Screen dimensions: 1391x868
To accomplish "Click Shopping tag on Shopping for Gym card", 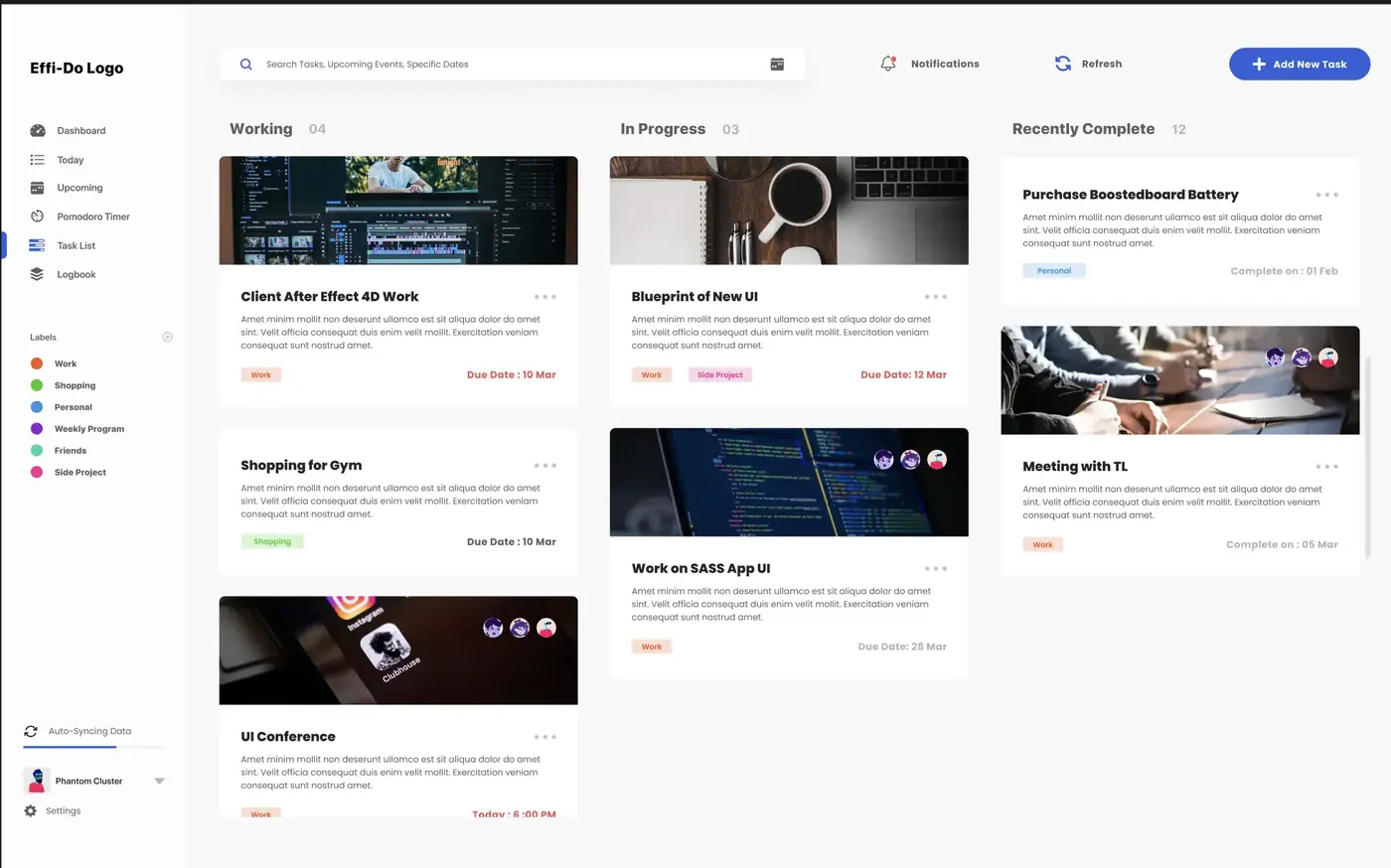I will pos(272,542).
